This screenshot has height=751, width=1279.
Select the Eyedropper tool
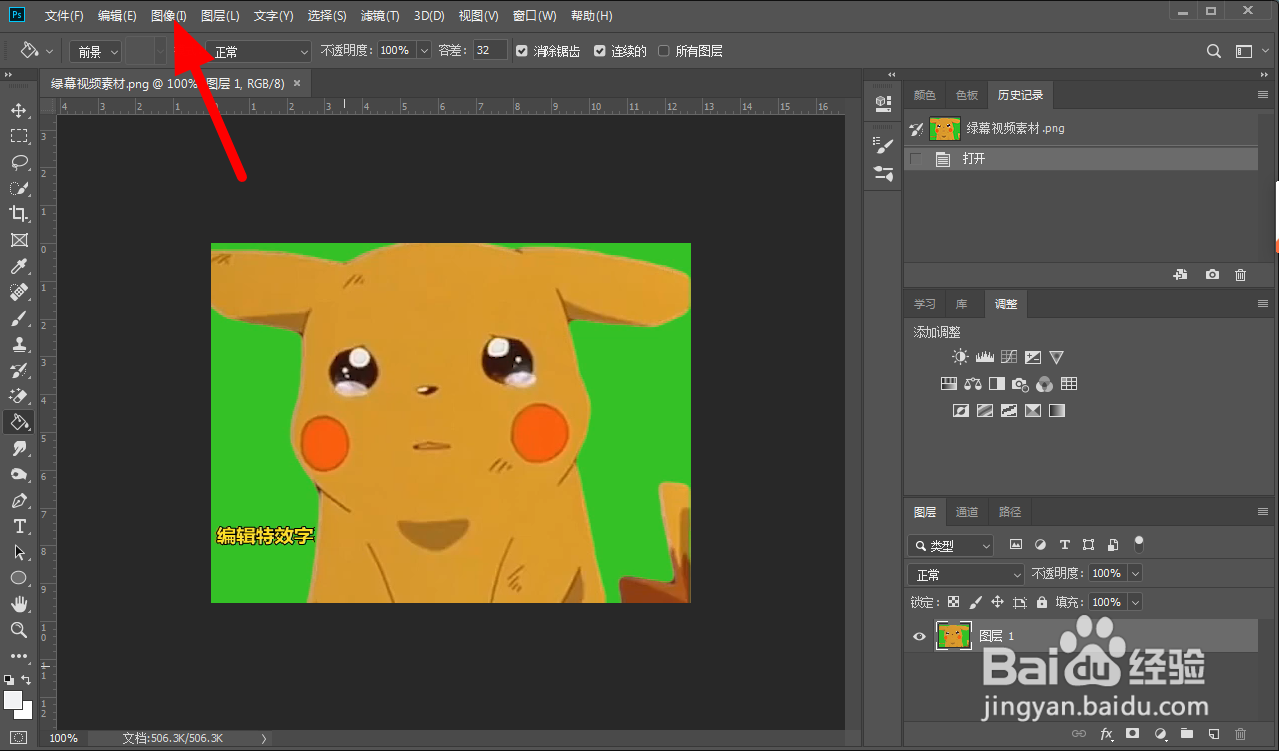click(19, 266)
